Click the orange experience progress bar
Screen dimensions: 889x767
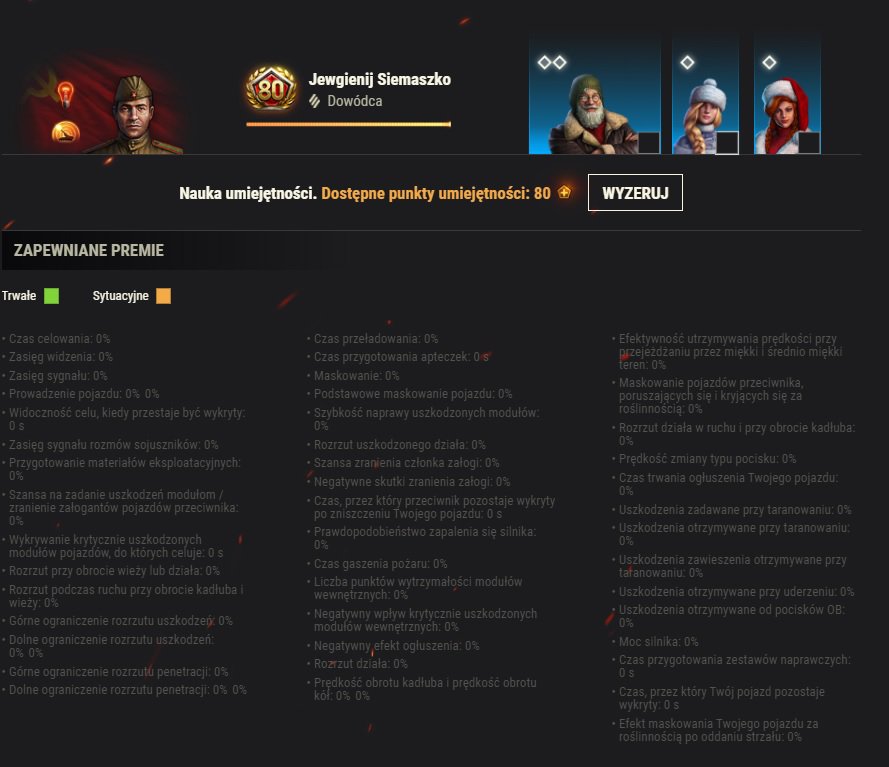click(349, 124)
